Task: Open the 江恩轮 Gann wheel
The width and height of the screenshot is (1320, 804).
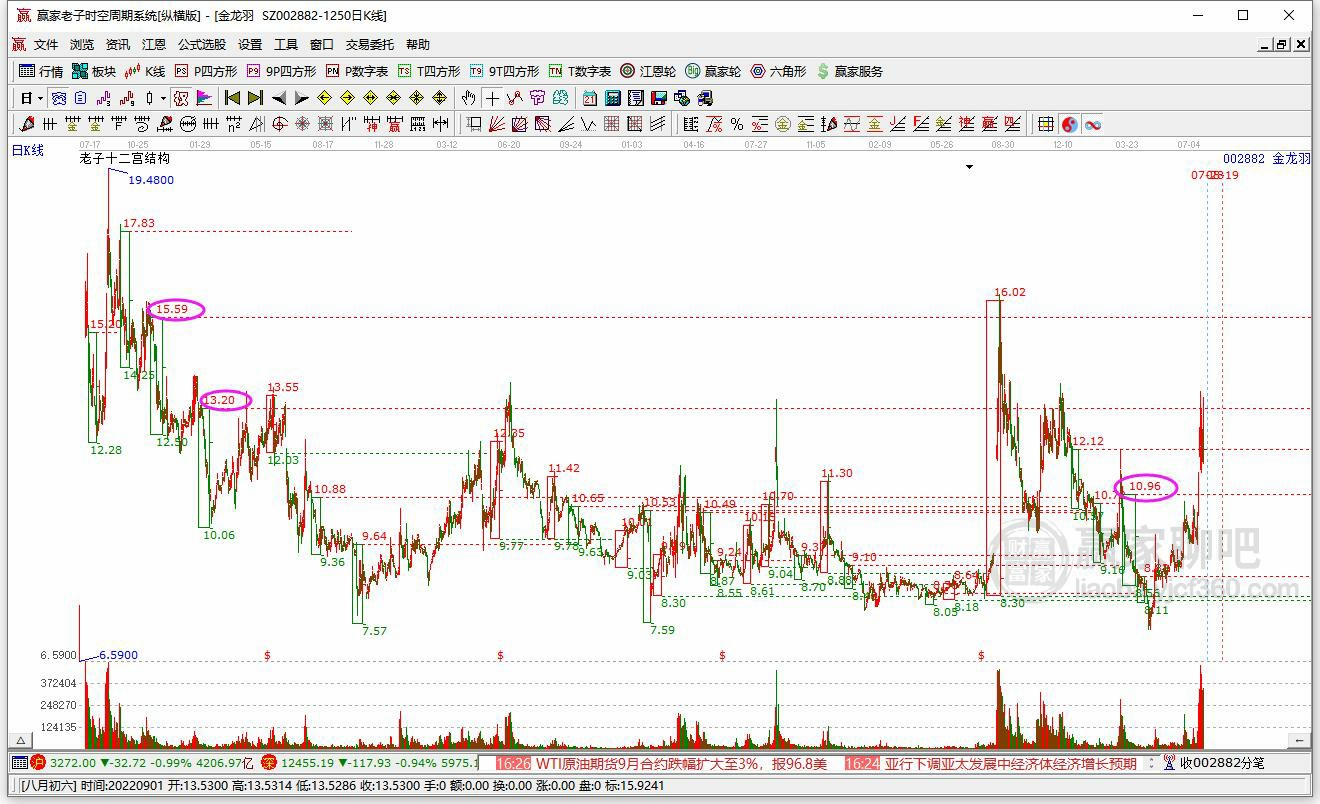Action: pyautogui.click(x=648, y=71)
